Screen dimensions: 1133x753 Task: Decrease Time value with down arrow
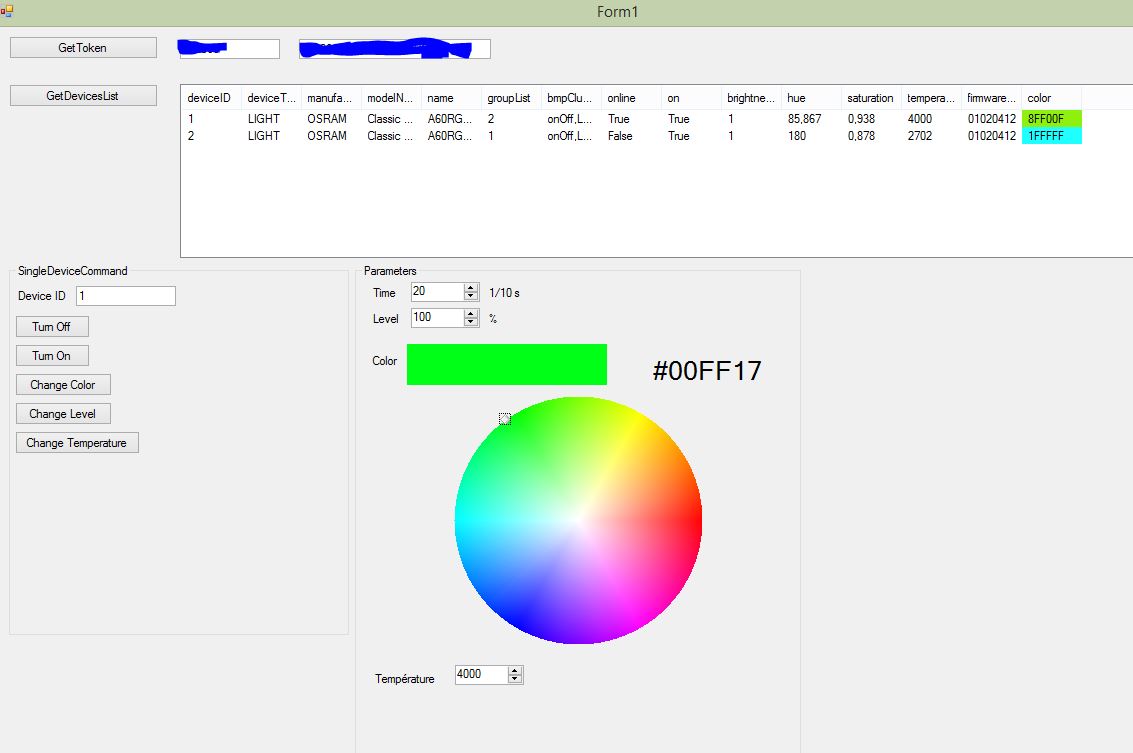(x=471, y=296)
